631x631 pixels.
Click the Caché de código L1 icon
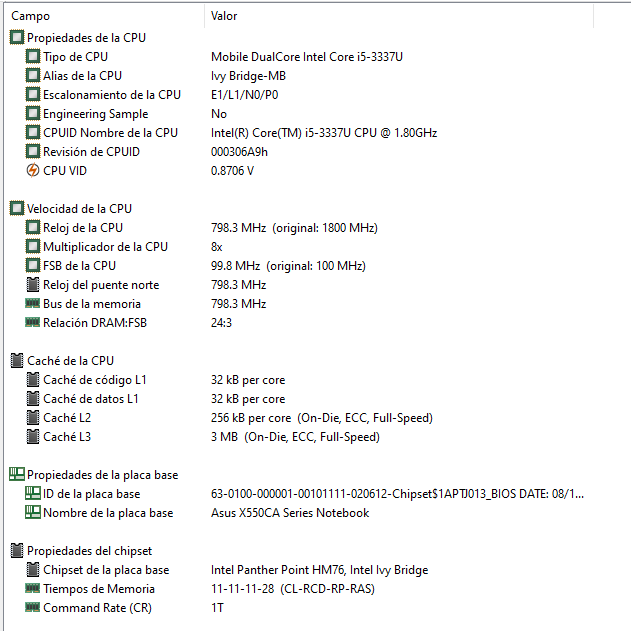[x=33, y=379]
